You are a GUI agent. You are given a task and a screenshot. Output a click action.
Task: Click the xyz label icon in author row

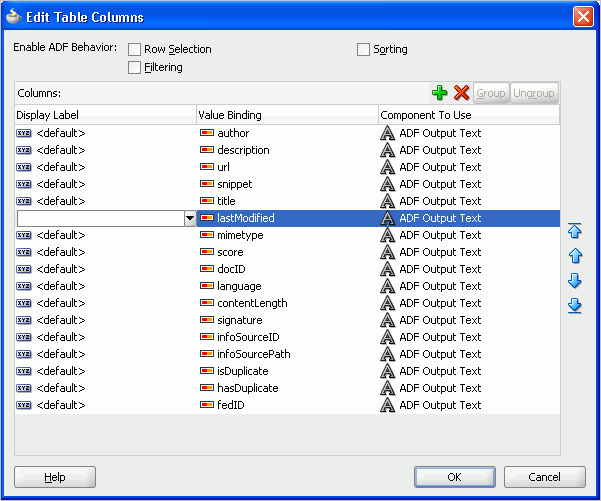24,133
